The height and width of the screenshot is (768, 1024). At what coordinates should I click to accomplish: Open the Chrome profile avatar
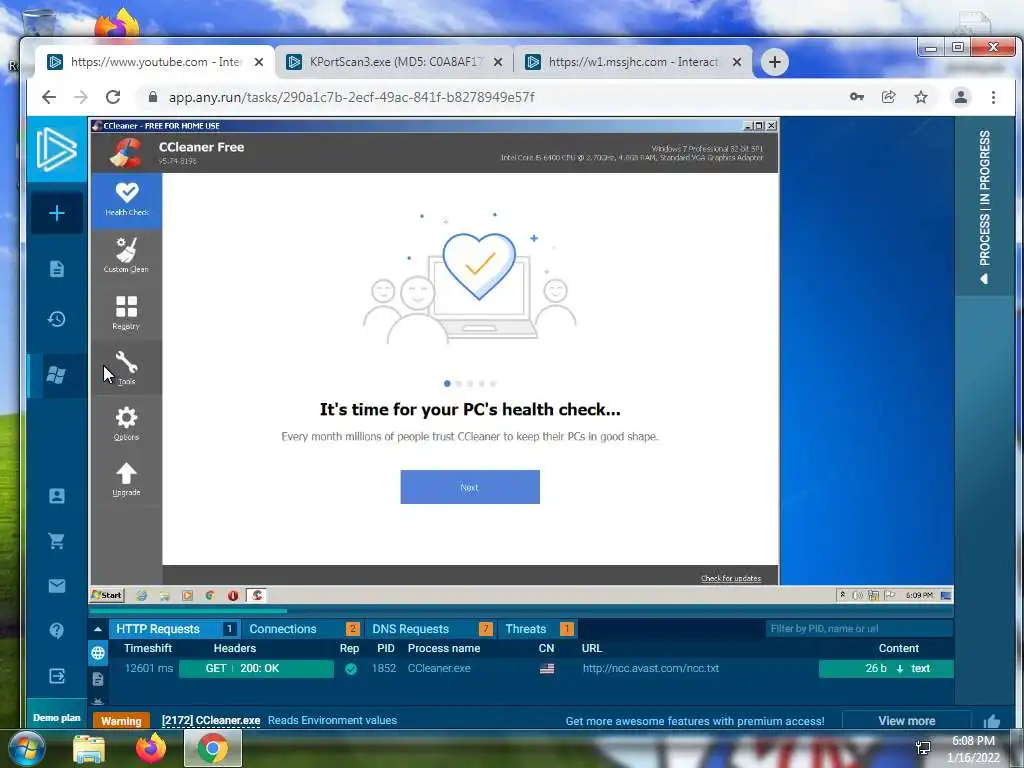[961, 97]
